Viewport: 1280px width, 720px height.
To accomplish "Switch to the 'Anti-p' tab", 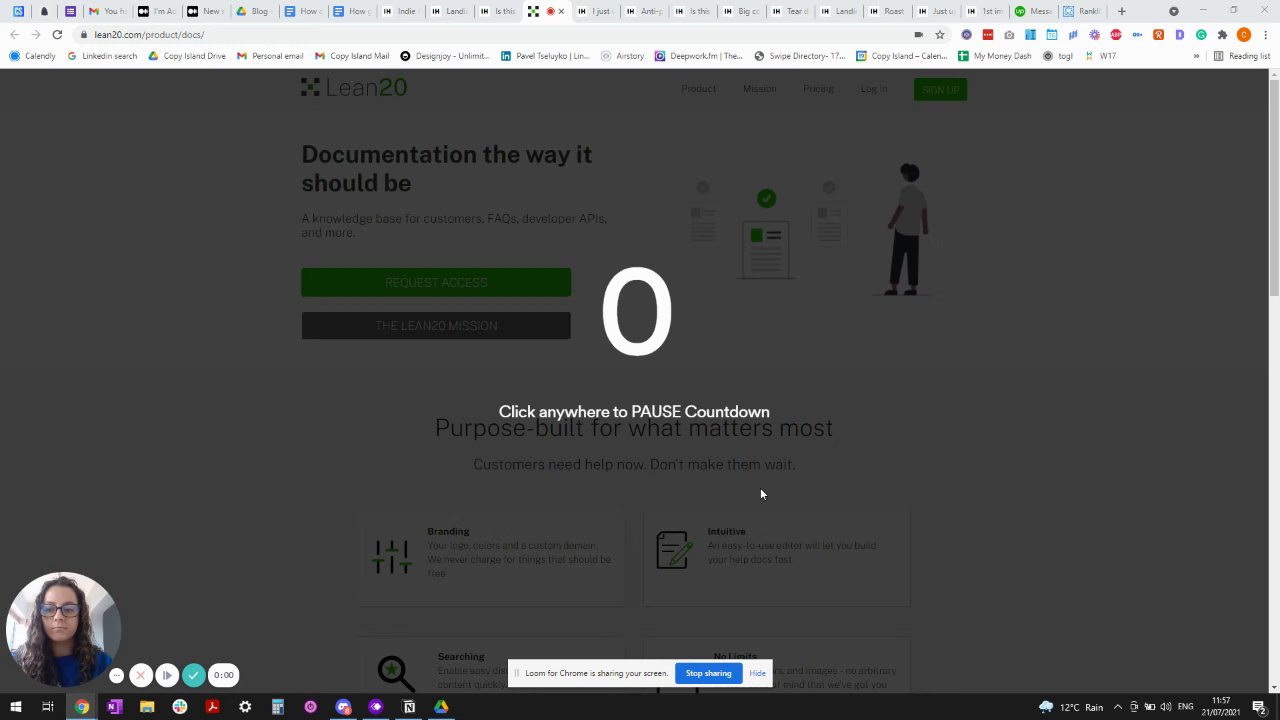I will (x=645, y=11).
